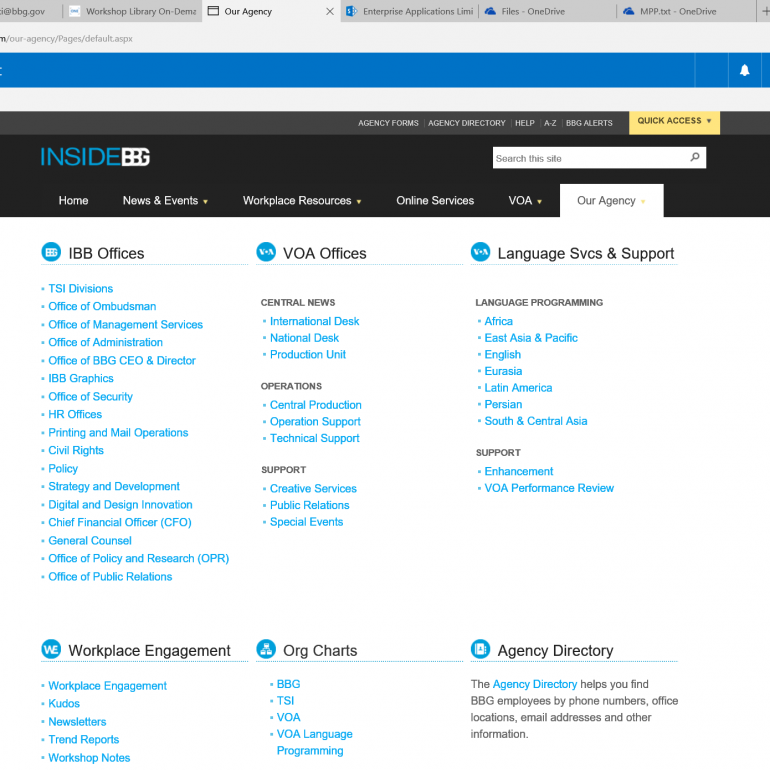The image size is (770, 770).
Task: Click the notification bell icon
Action: pyautogui.click(x=744, y=70)
